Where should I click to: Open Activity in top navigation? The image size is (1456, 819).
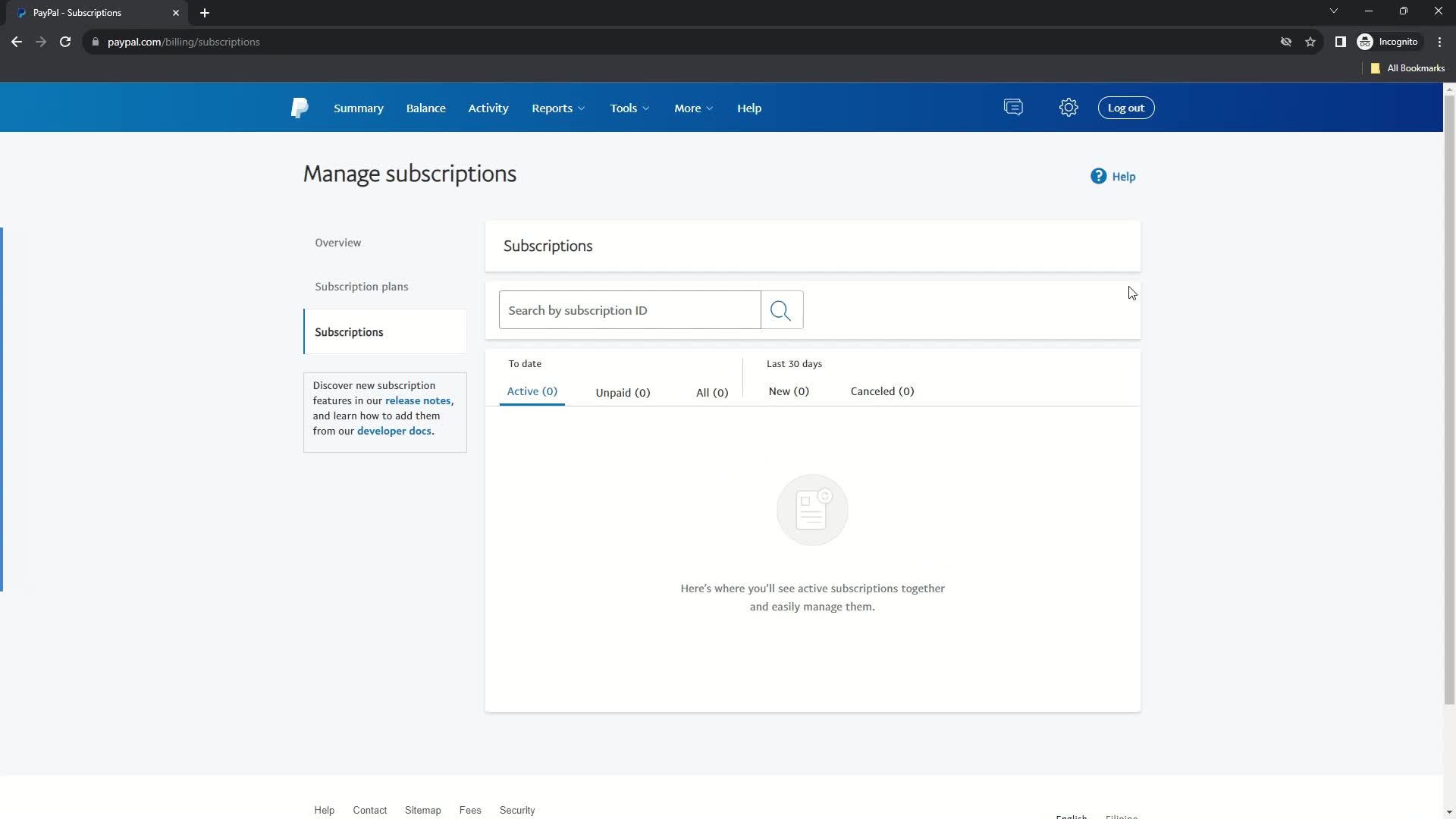pos(488,108)
